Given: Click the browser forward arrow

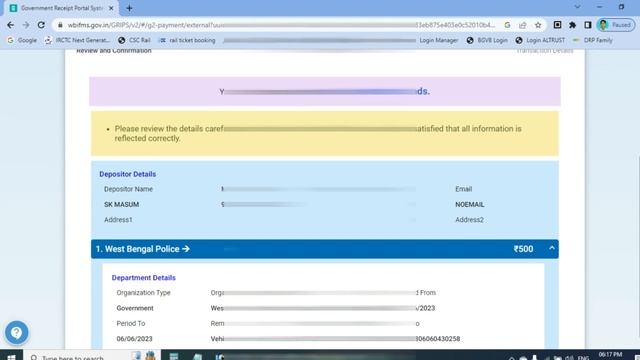Looking at the screenshot, I should [x=26, y=25].
